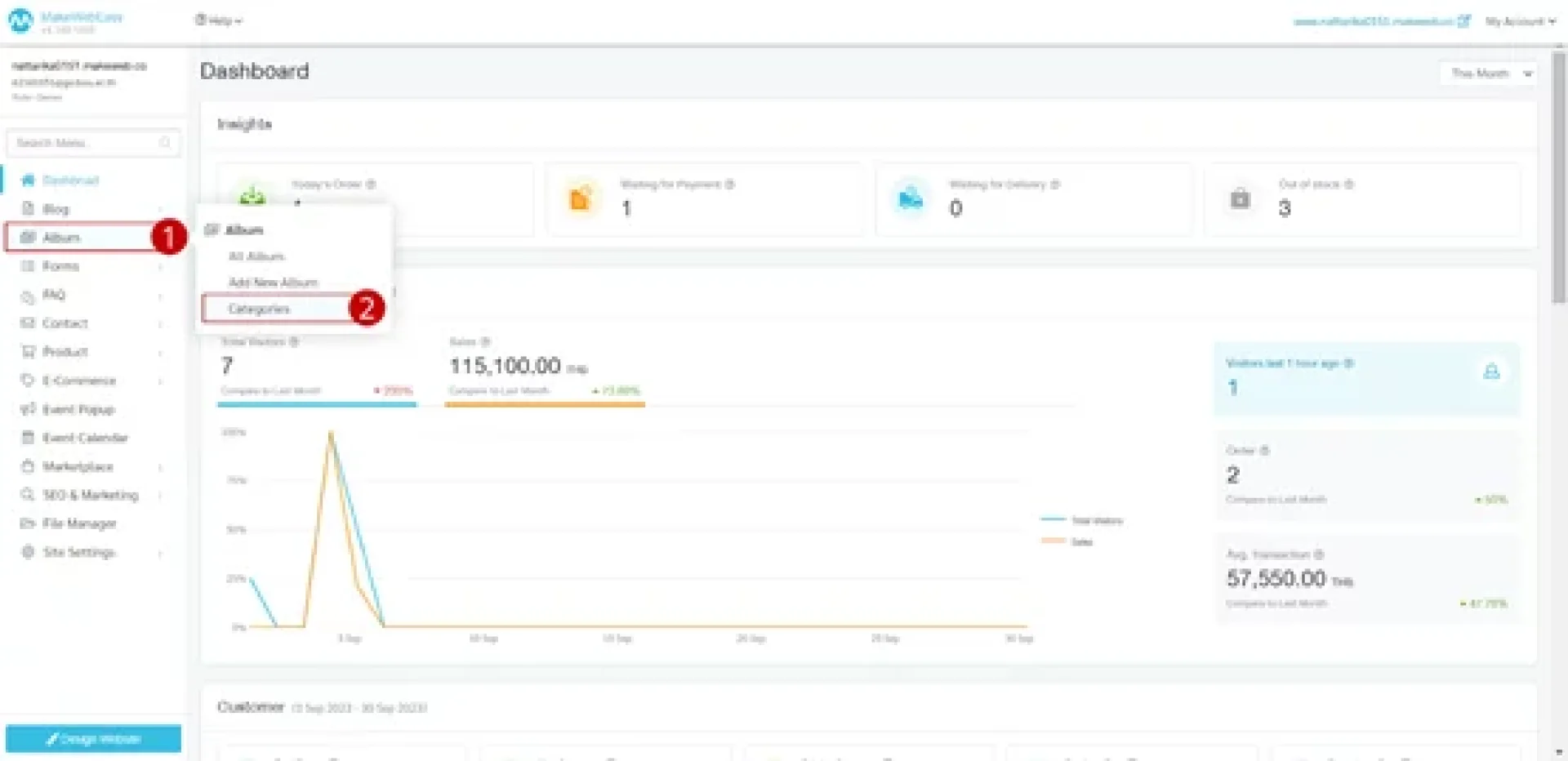Open the My Account dropdown
The width and height of the screenshot is (1568, 761).
pyautogui.click(x=1520, y=21)
